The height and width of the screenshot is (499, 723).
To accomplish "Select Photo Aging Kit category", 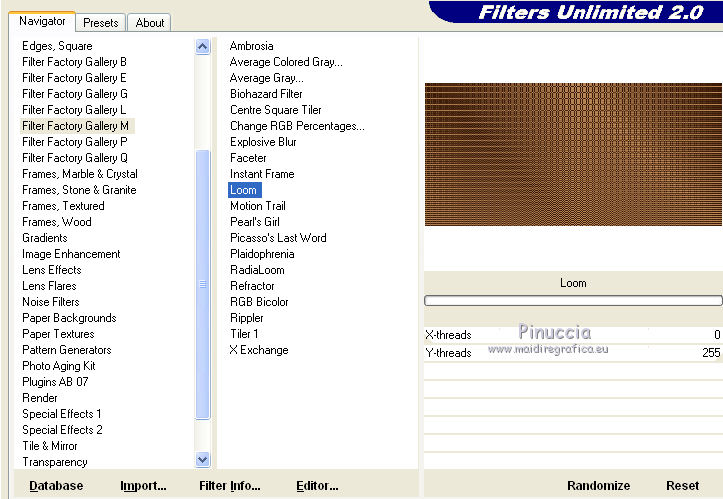I will tap(59, 366).
